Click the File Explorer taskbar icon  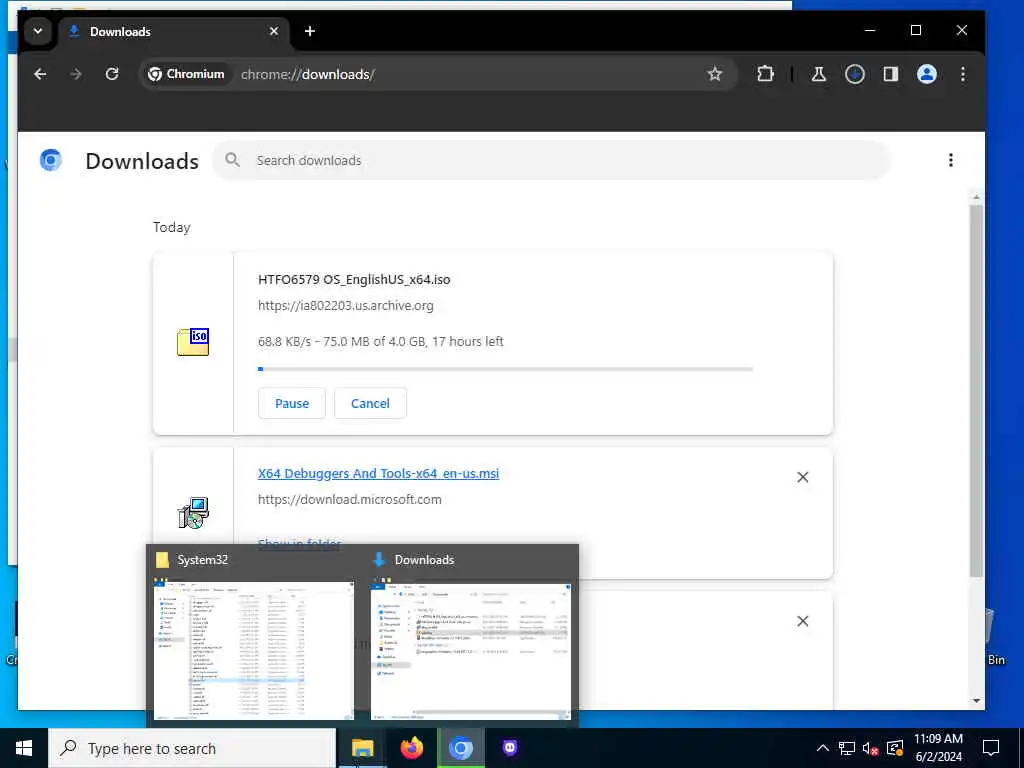(362, 748)
